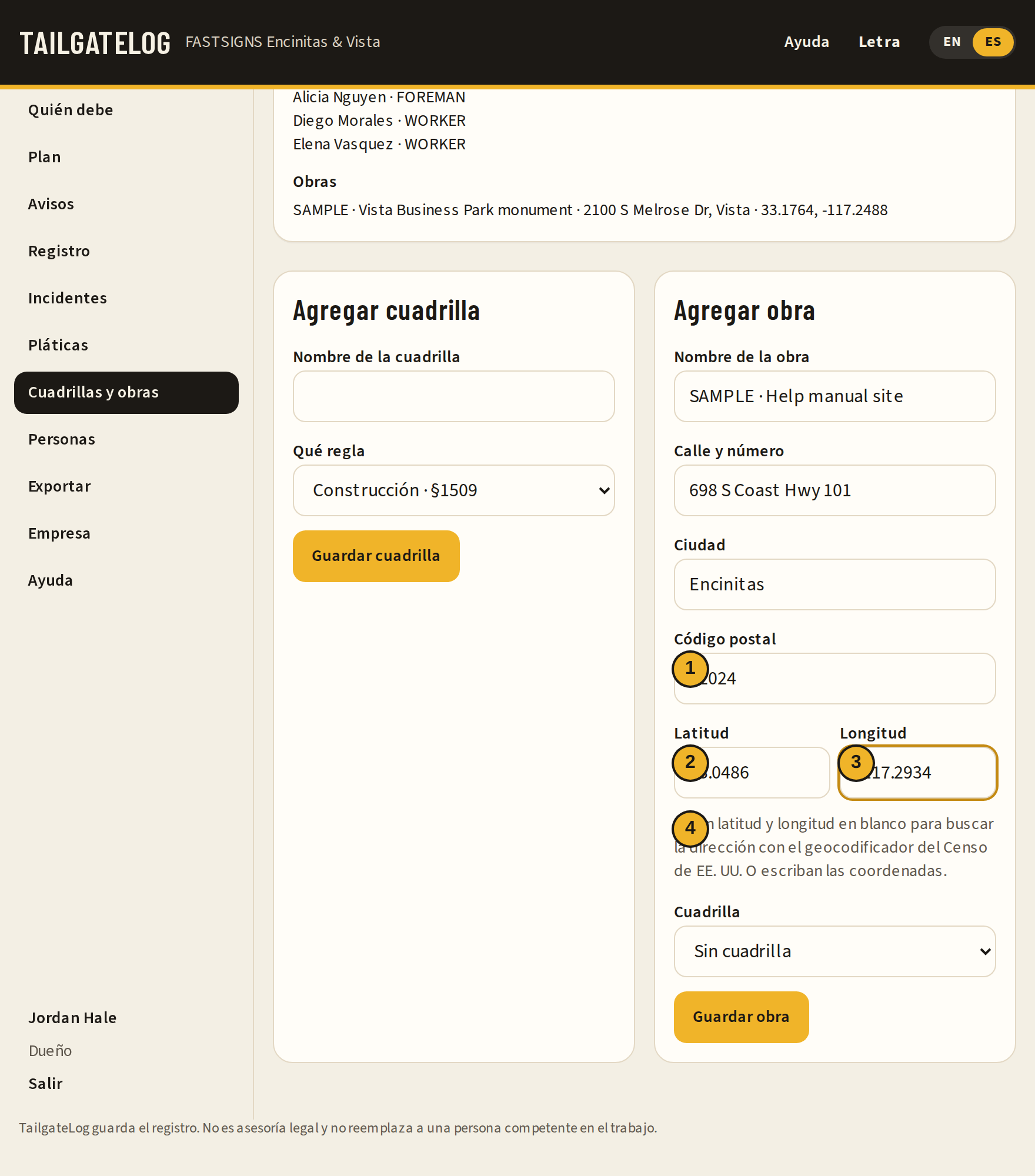
Task: Click the Longitud input field
Action: (x=918, y=773)
